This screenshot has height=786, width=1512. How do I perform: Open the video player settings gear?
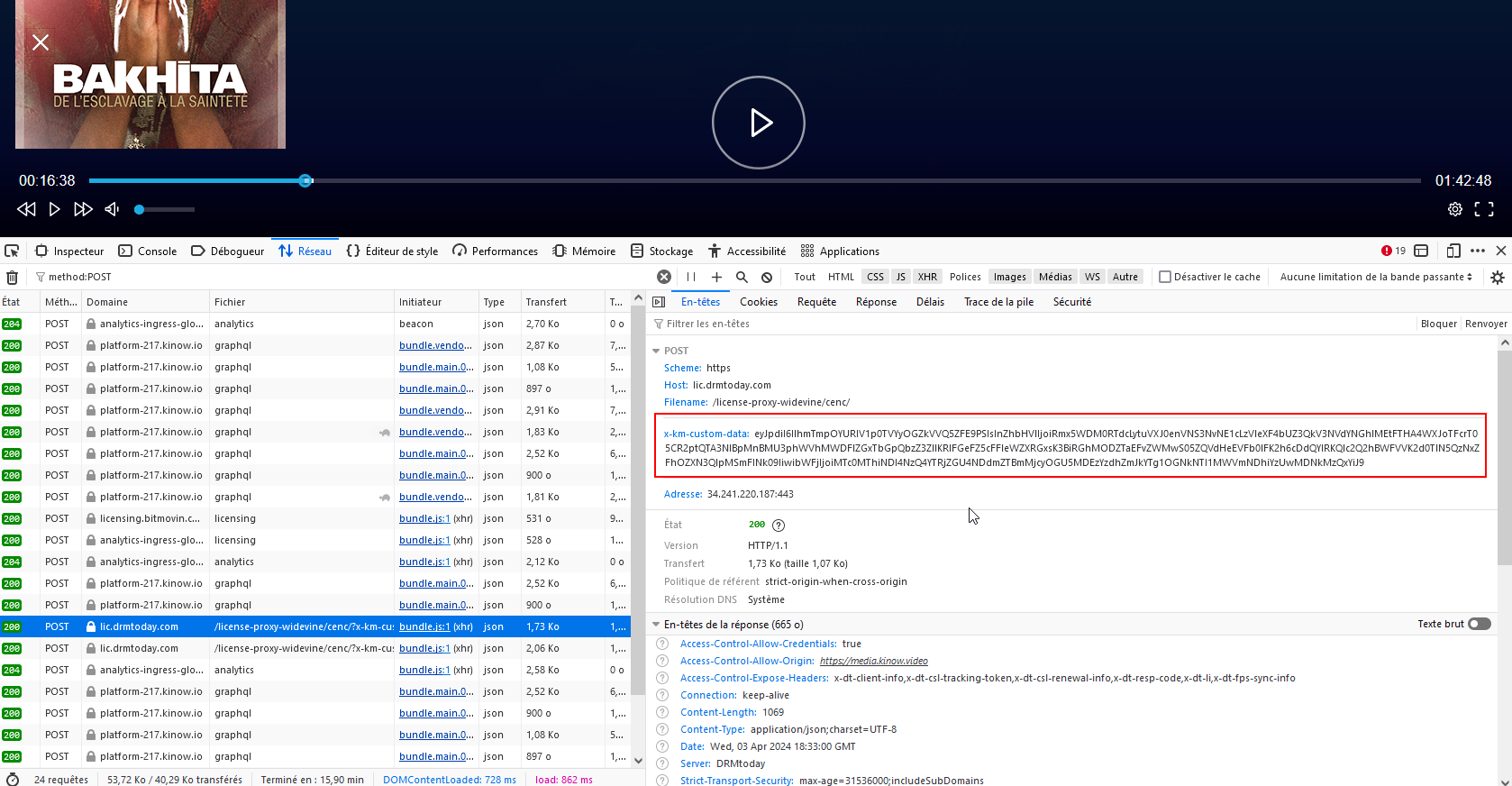pyautogui.click(x=1455, y=209)
